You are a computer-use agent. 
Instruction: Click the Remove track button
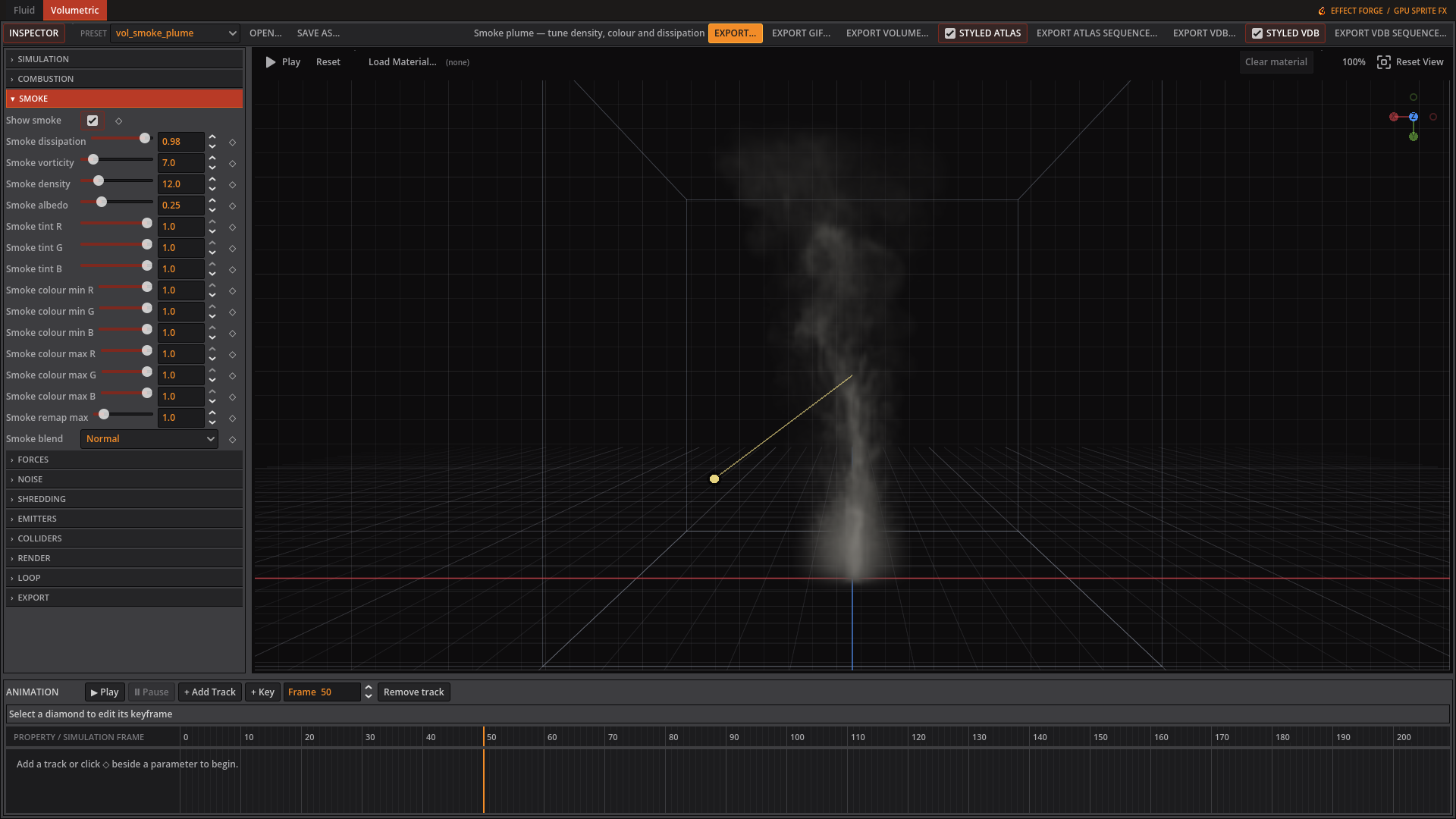pos(414,692)
